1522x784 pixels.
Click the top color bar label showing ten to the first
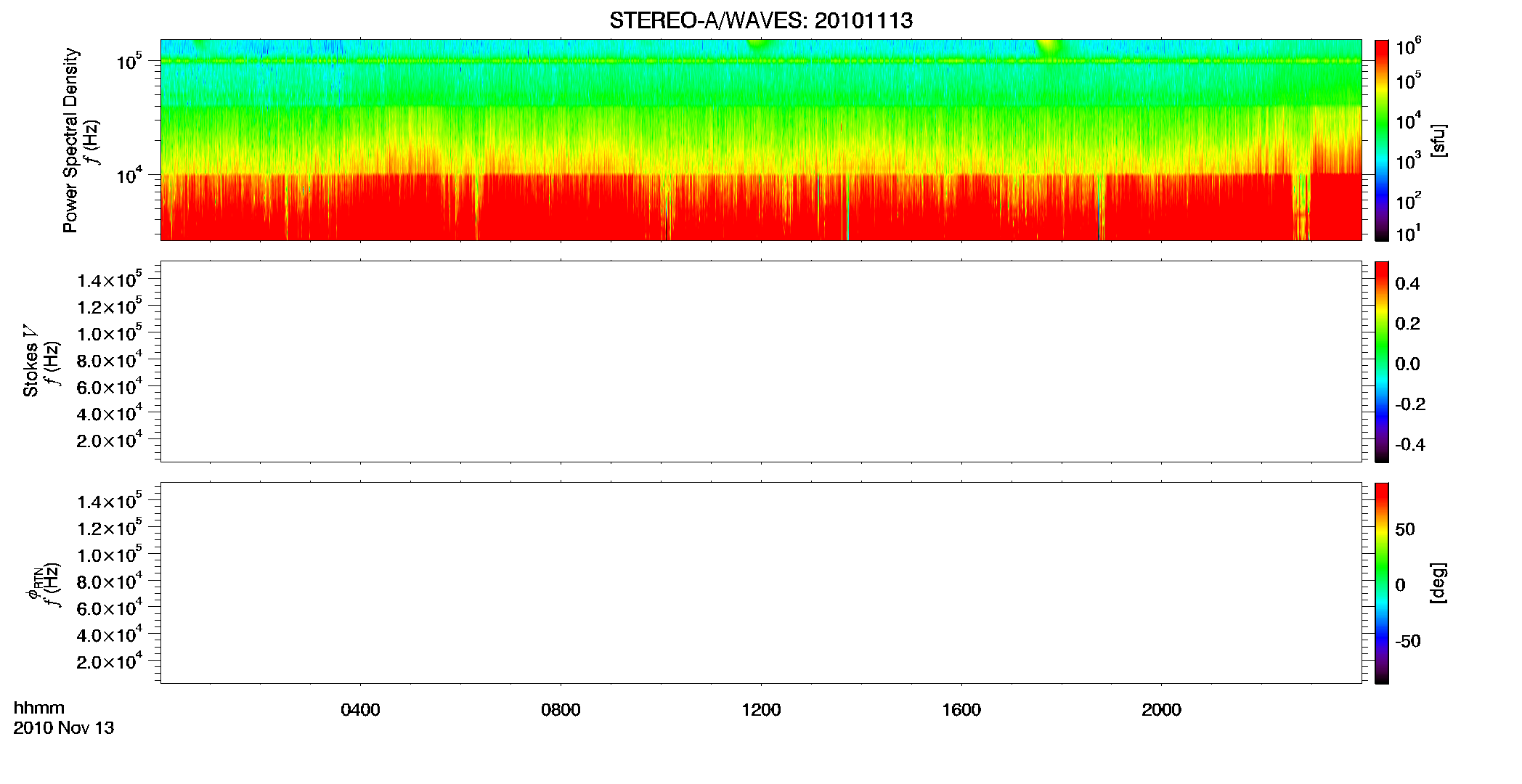1409,234
